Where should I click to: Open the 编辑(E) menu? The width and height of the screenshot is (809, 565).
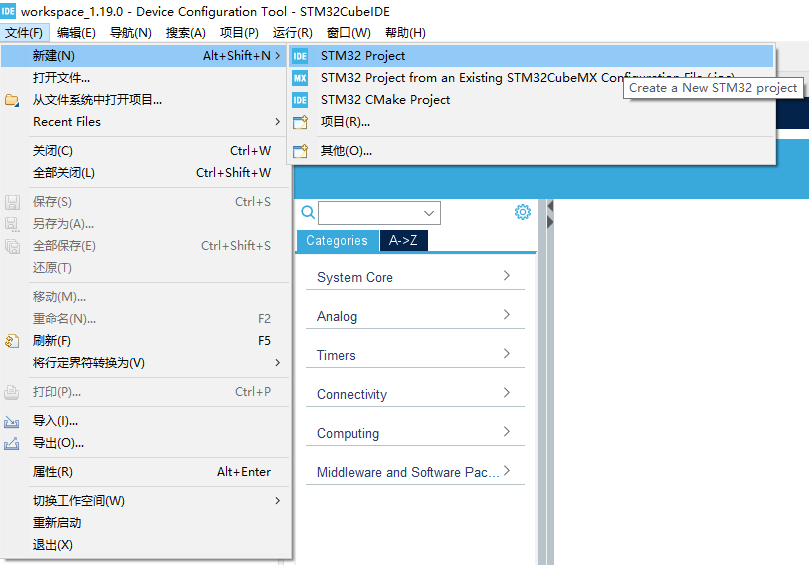(x=76, y=33)
